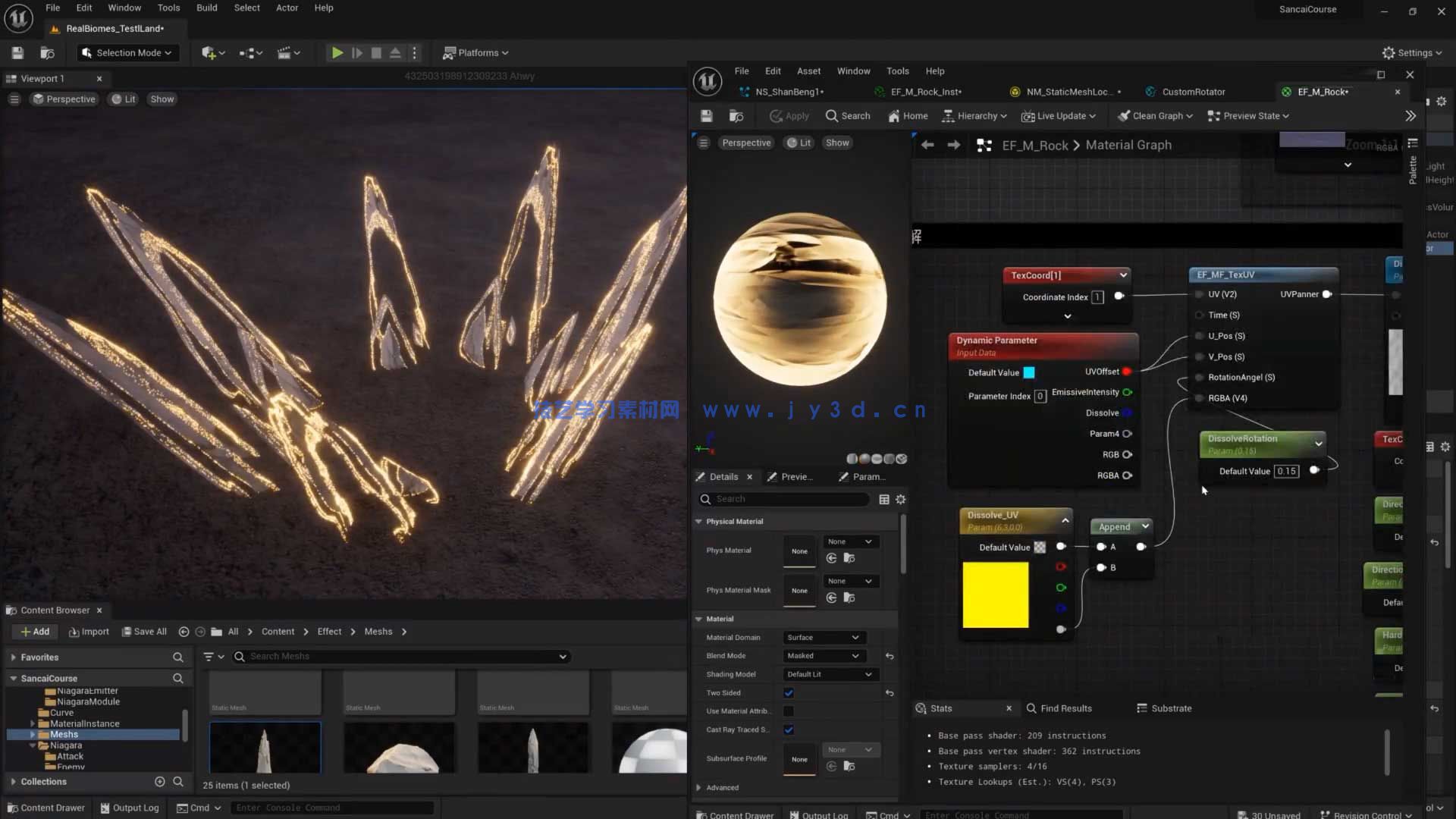Toggle Cast Ray Traced Shadows checkbox
This screenshot has height=819, width=1456.
tap(789, 730)
